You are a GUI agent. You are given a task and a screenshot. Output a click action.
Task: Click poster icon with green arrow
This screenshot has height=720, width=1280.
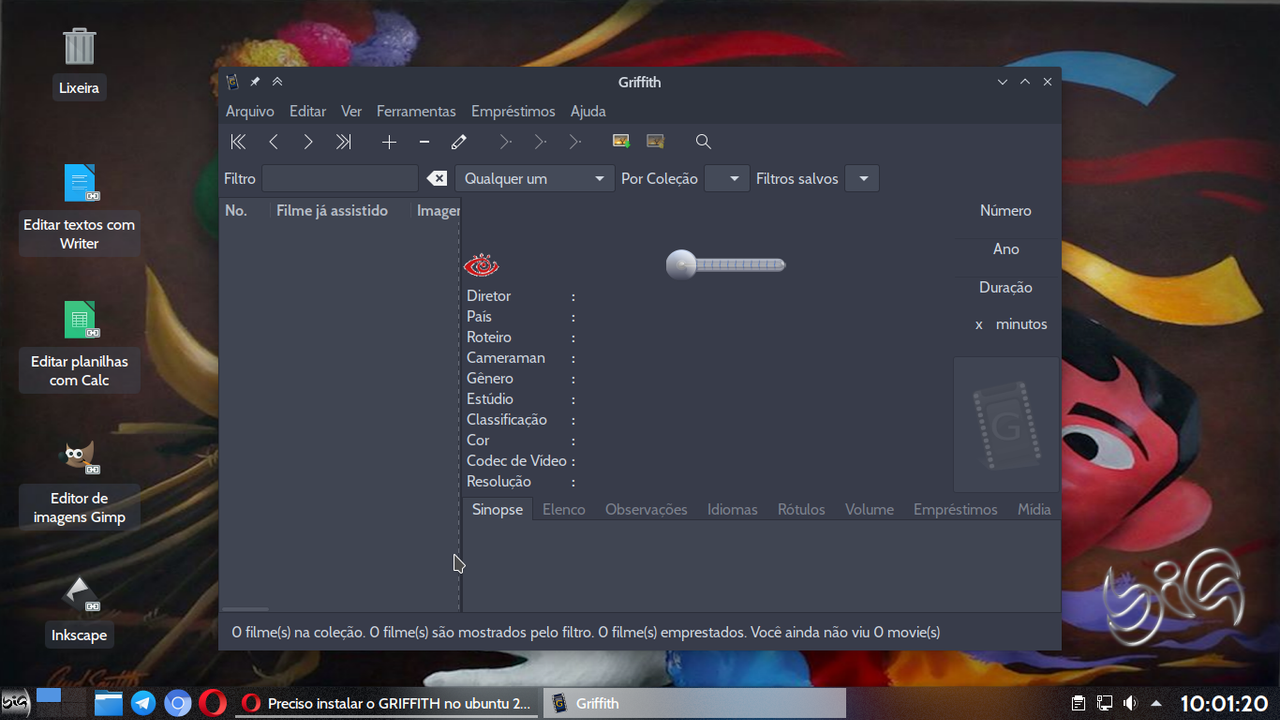point(621,142)
